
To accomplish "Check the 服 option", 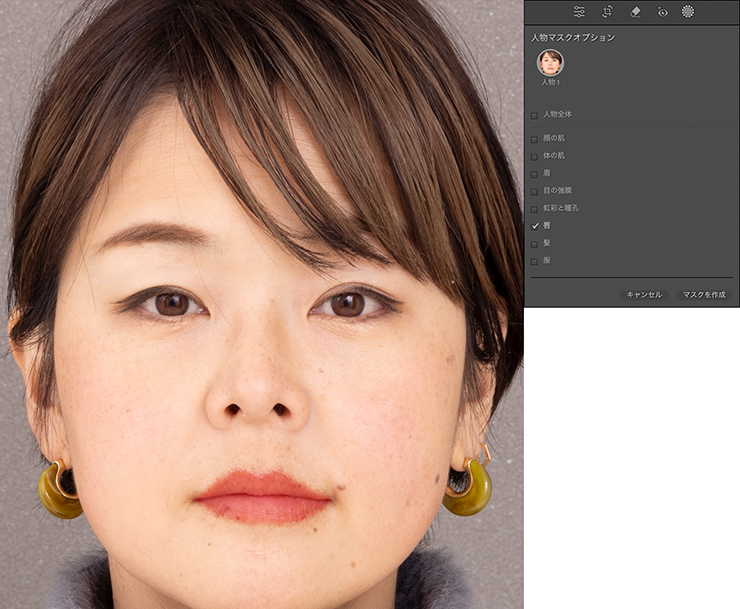I will pyautogui.click(x=535, y=261).
